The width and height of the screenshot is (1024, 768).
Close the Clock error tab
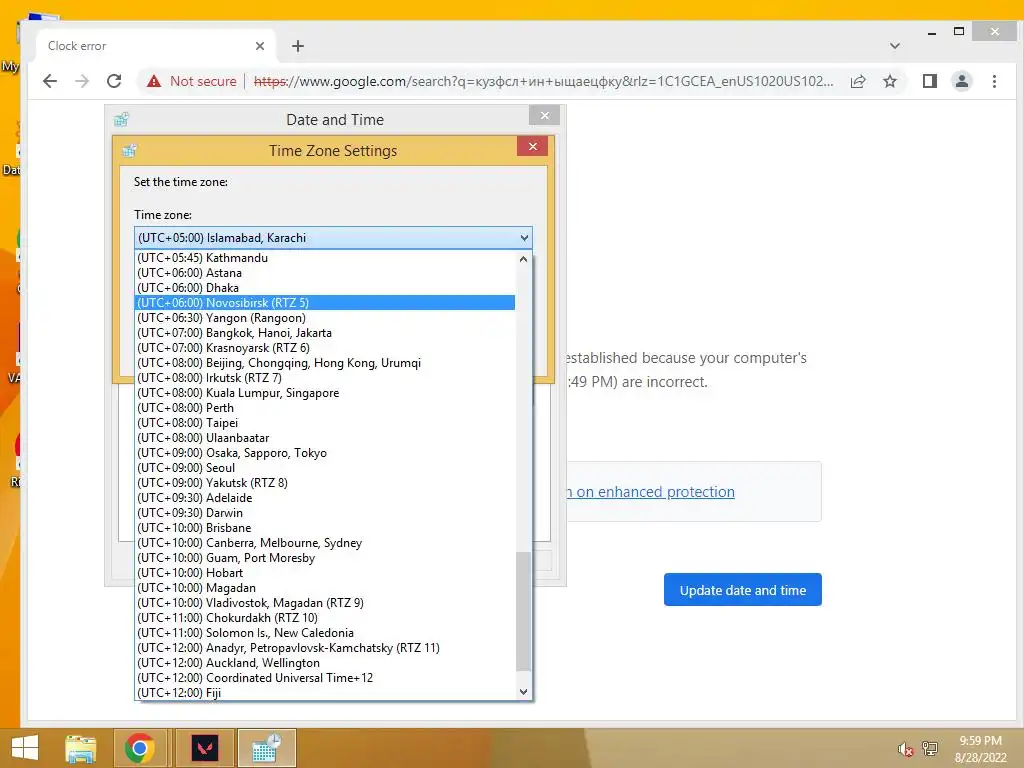(260, 46)
